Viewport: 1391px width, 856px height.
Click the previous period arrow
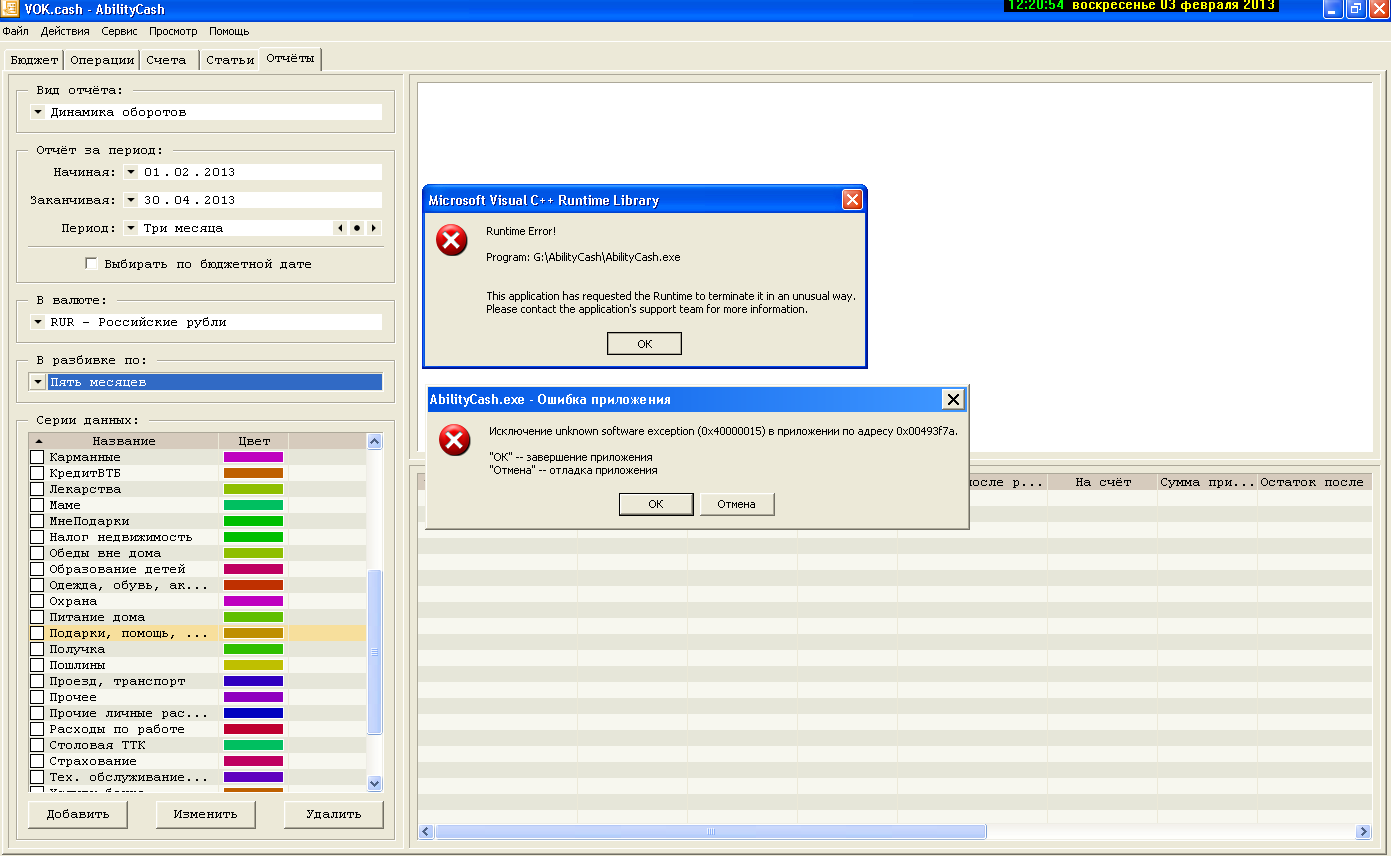340,228
